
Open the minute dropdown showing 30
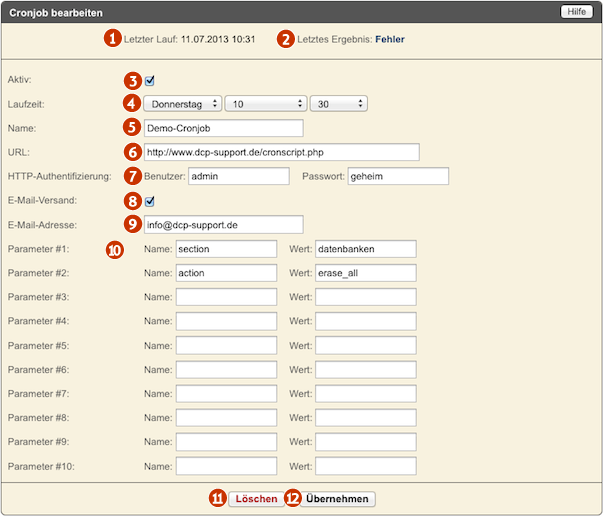pyautogui.click(x=339, y=104)
